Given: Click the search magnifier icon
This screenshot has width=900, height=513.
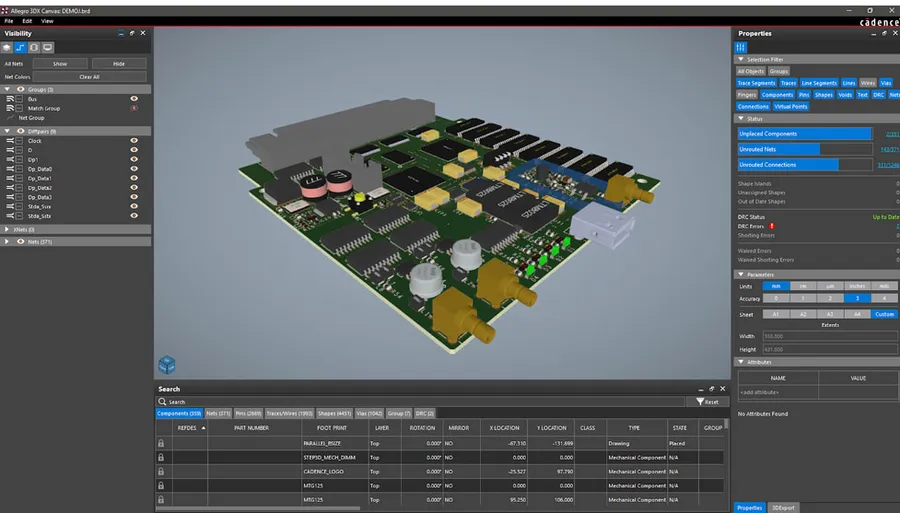Looking at the screenshot, I should coord(162,402).
